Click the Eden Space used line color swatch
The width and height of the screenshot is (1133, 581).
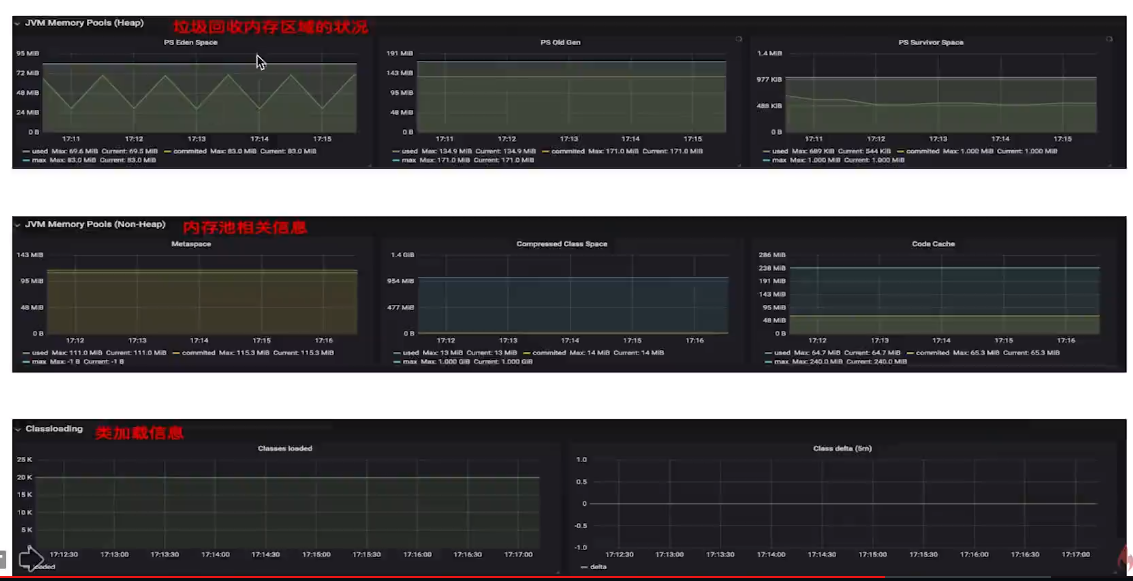(x=26, y=152)
